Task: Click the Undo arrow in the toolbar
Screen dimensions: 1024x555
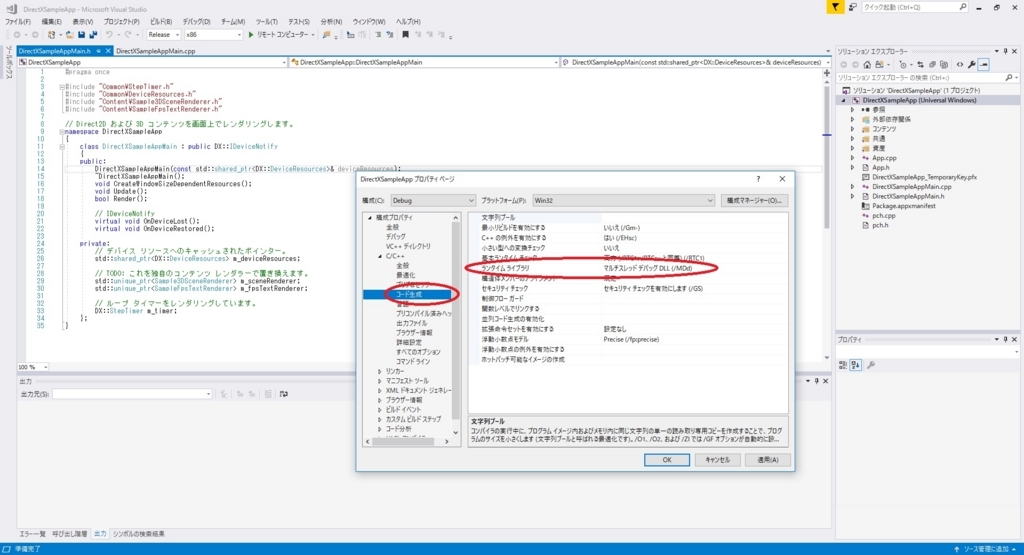Action: (x=109, y=35)
